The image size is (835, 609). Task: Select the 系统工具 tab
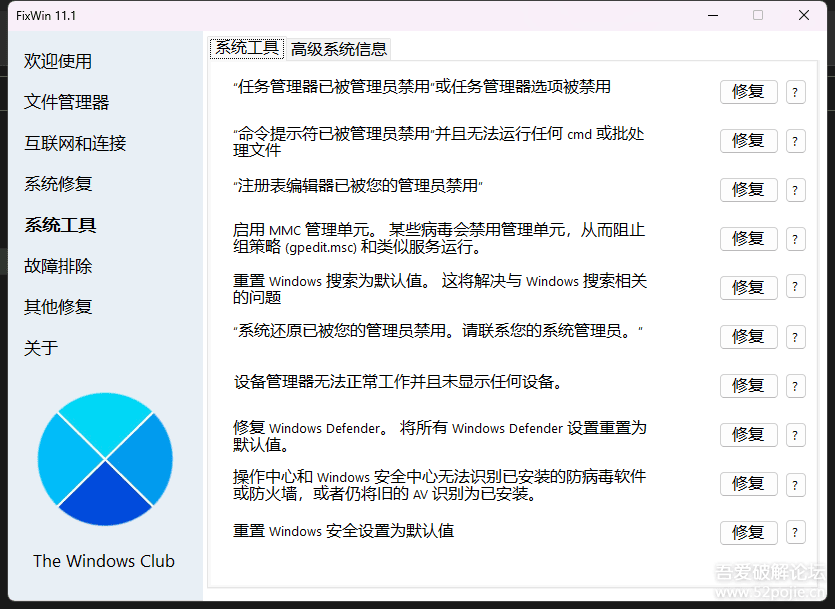click(x=246, y=46)
